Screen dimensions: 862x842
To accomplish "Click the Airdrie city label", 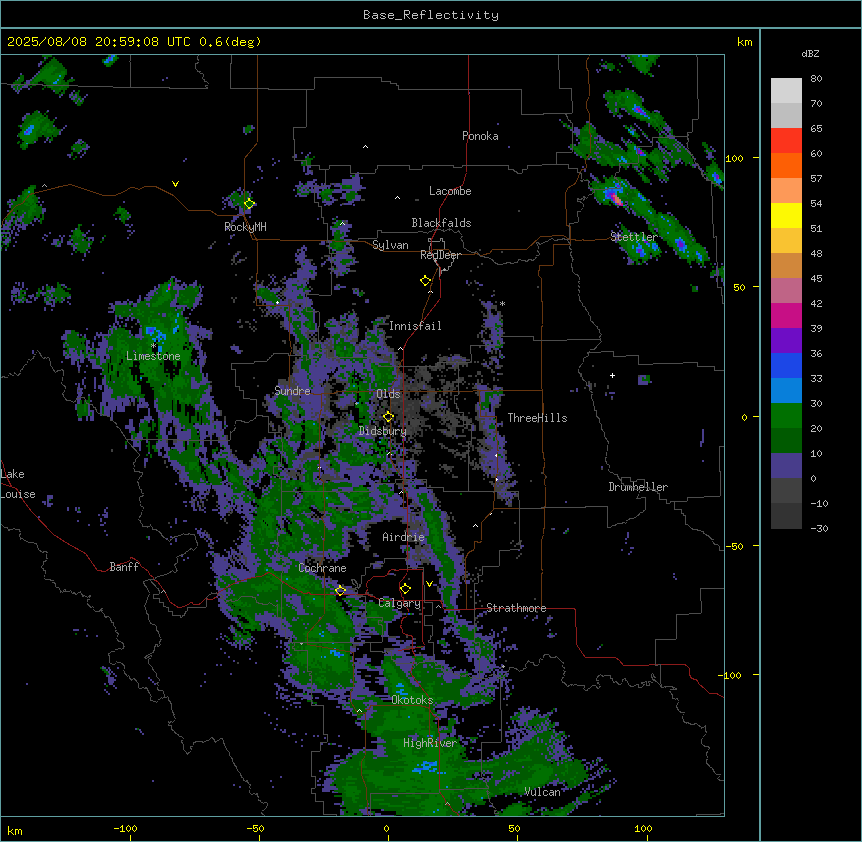I will [404, 537].
